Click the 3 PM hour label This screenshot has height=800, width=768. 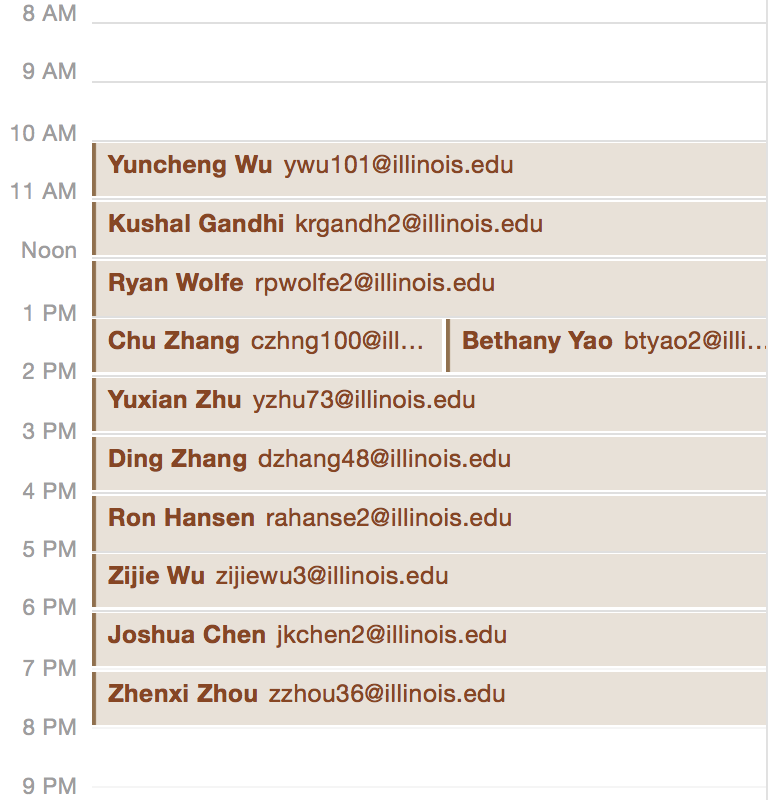pos(49,431)
